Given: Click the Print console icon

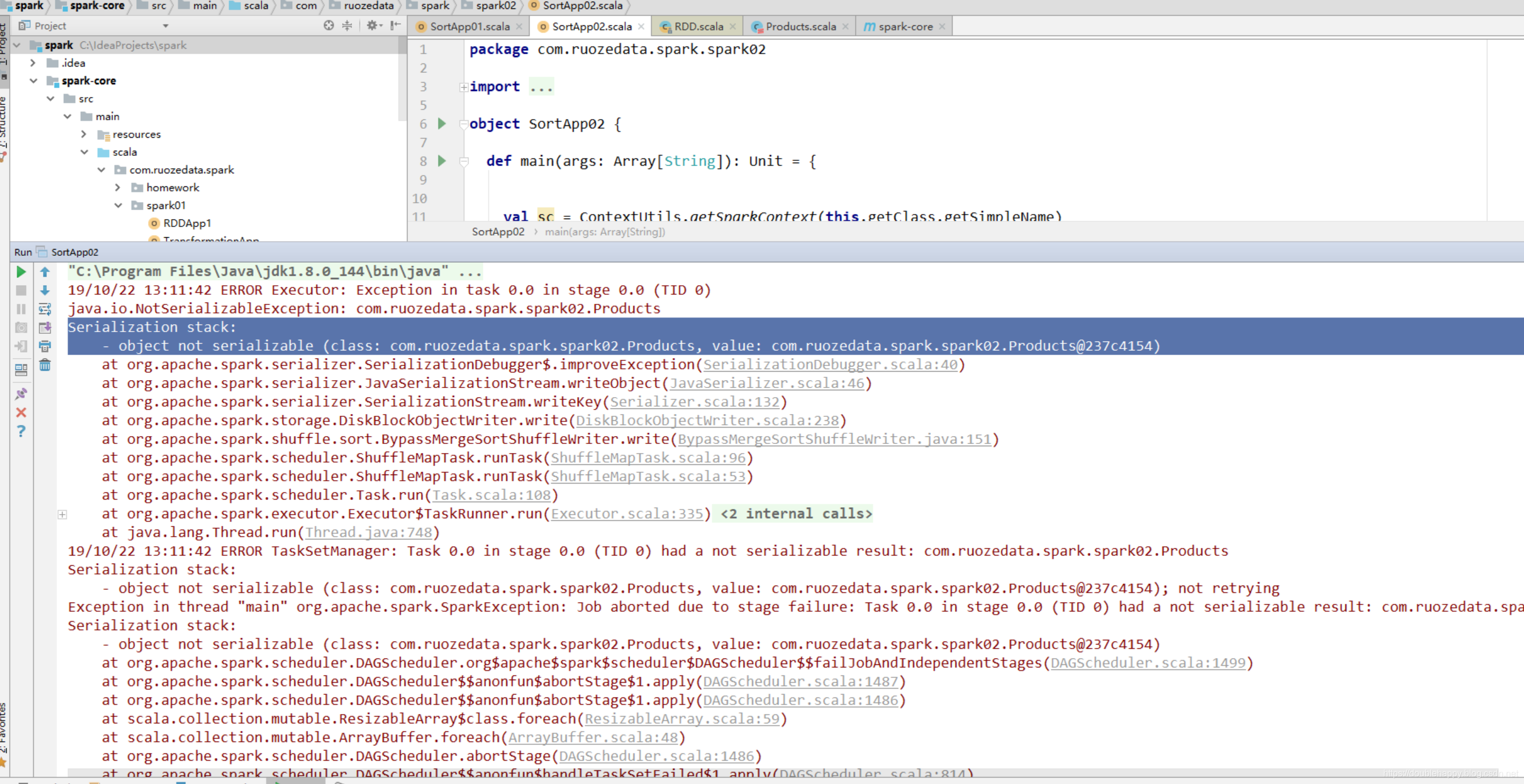Looking at the screenshot, I should [45, 346].
